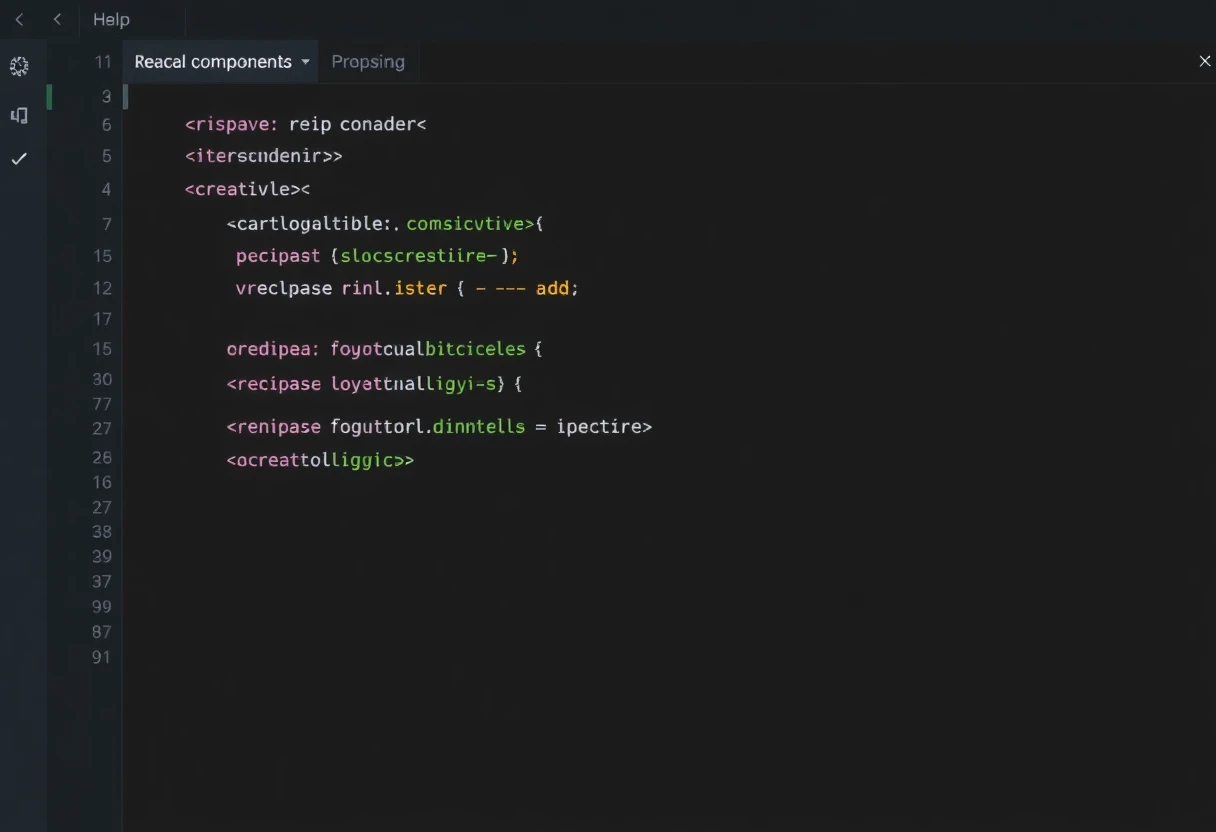Switch to the Reacal components tab
This screenshot has height=832, width=1216.
pos(213,62)
